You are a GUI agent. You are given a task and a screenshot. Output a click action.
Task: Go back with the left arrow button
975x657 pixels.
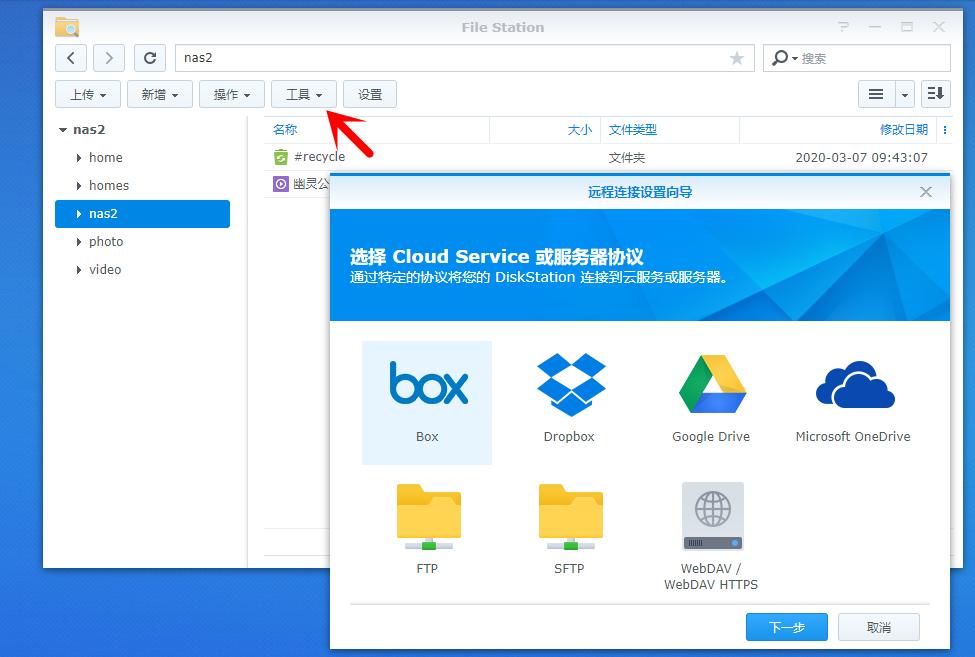pos(71,58)
